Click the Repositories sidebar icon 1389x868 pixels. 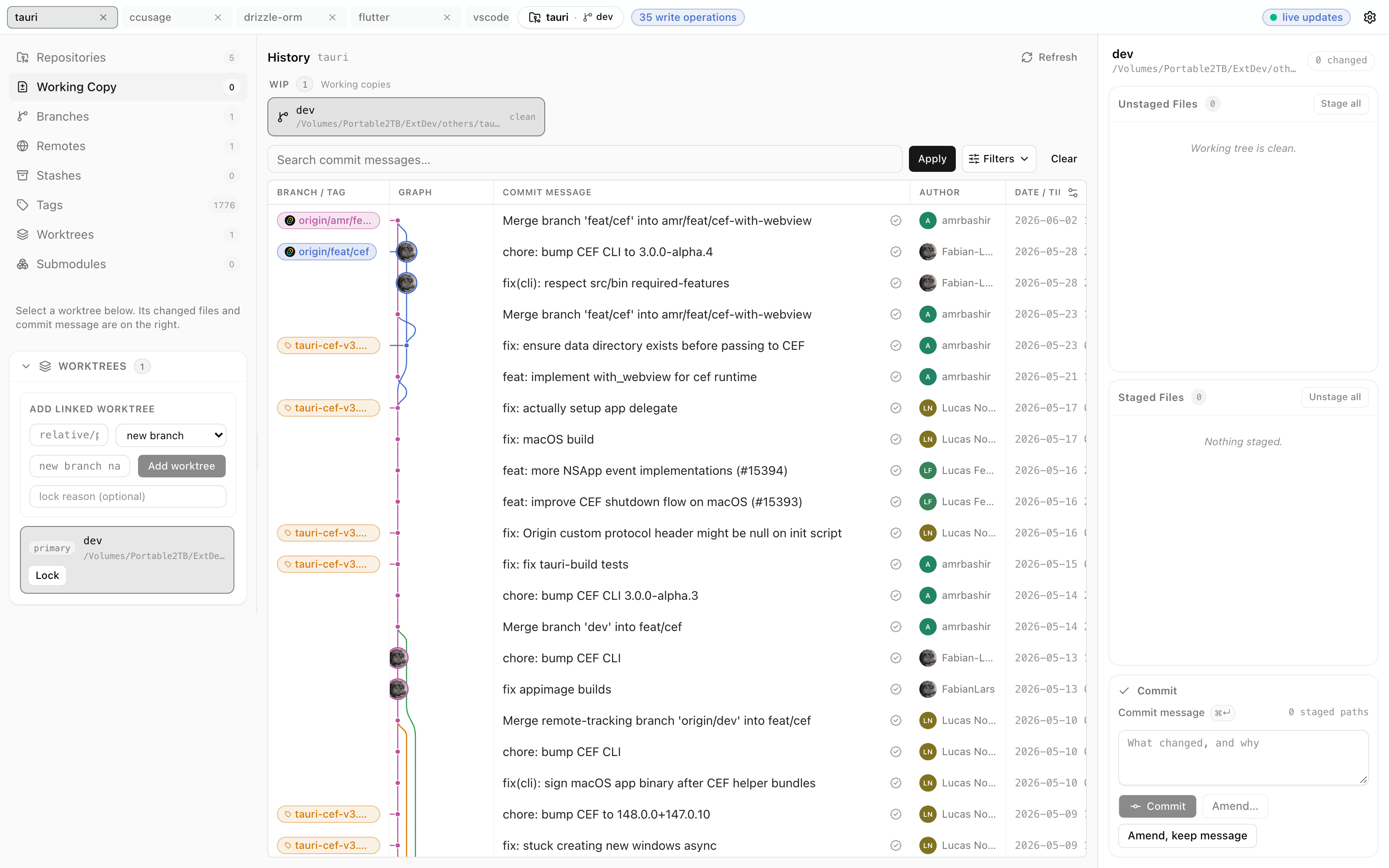(x=23, y=57)
